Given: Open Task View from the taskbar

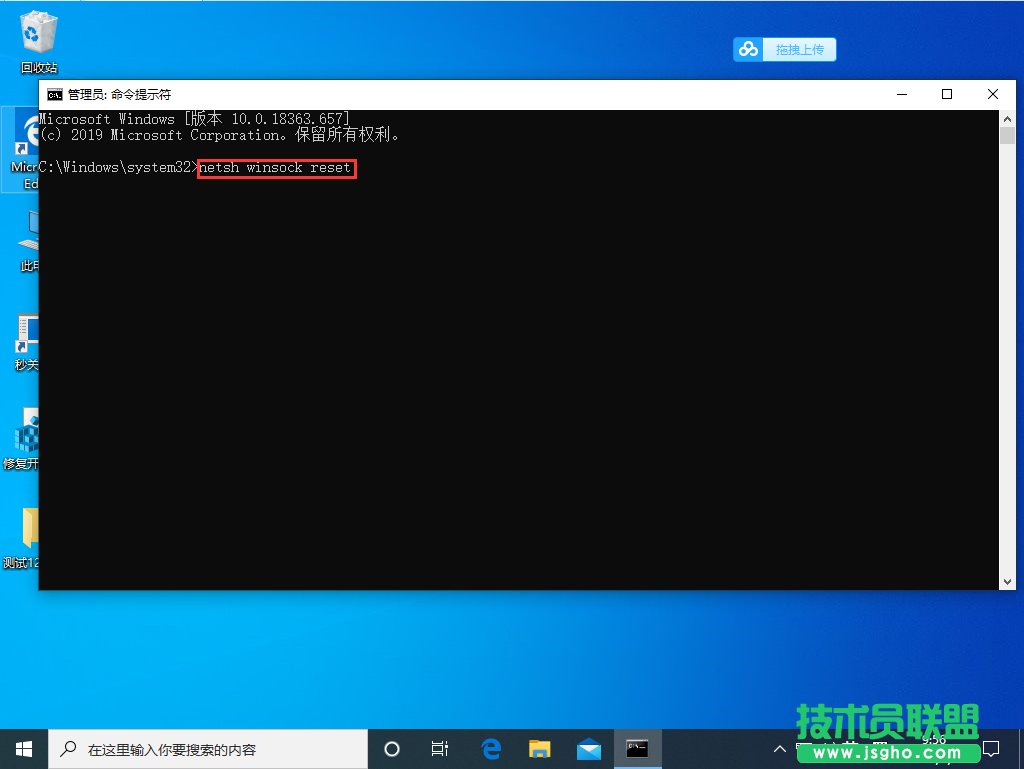Looking at the screenshot, I should pos(441,748).
